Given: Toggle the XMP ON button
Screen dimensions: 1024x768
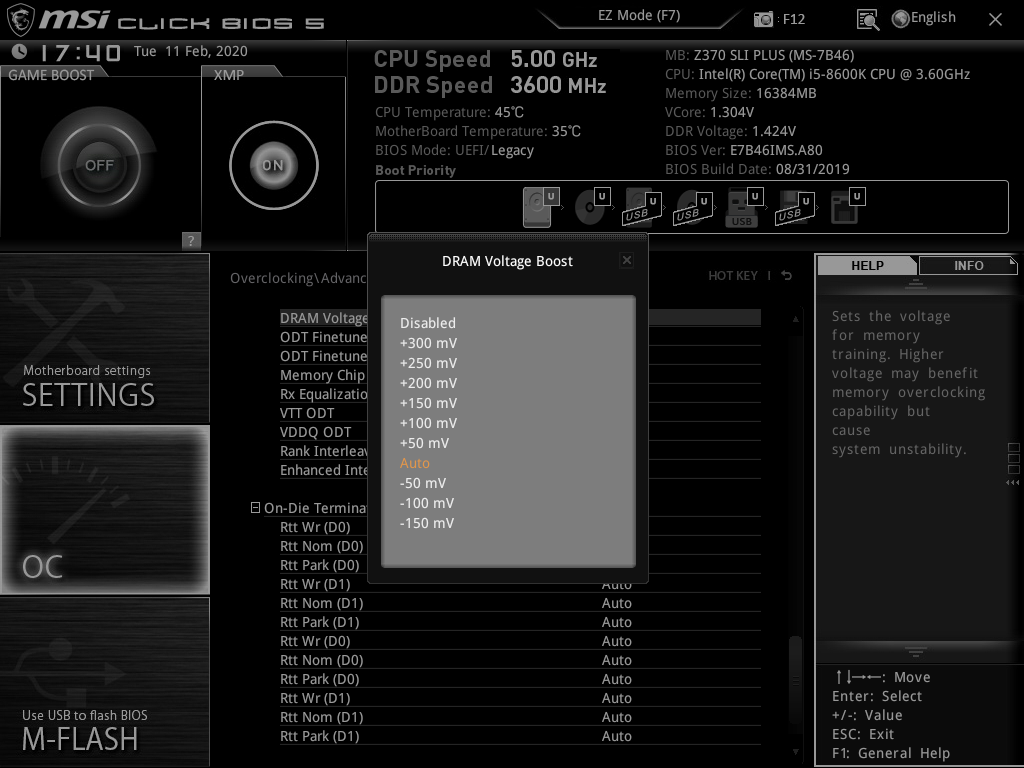Looking at the screenshot, I should pyautogui.click(x=274, y=165).
